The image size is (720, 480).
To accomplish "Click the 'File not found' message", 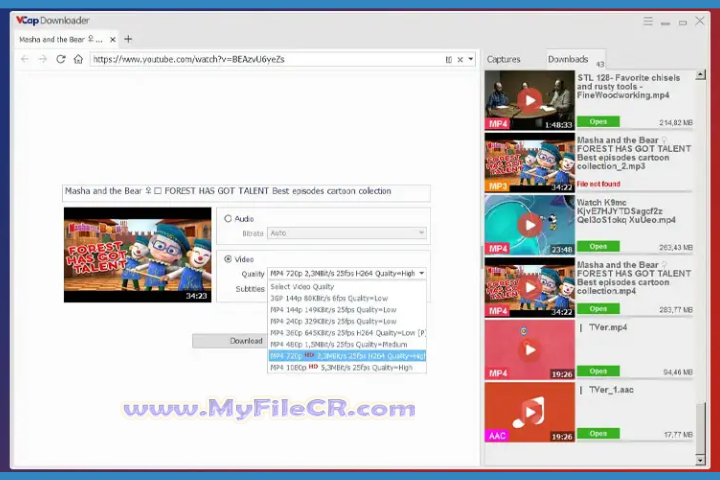I will 598,184.
